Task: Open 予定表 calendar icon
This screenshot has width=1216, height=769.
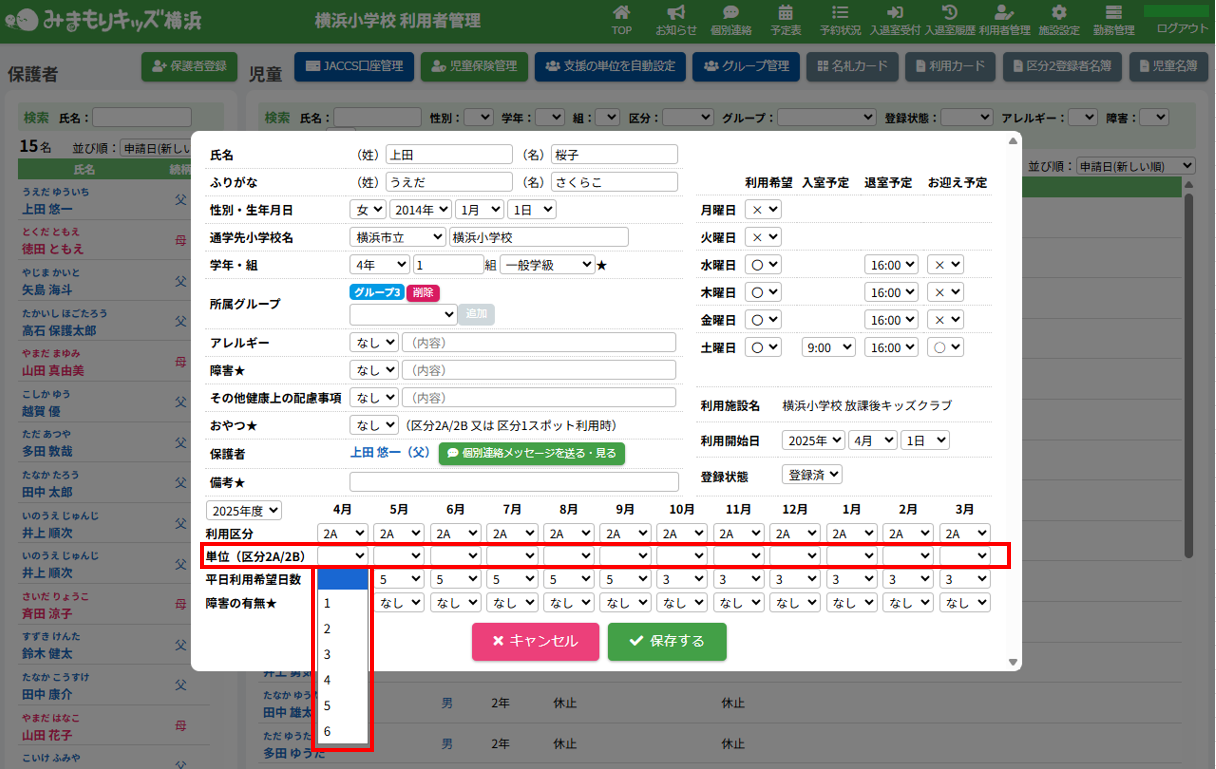Action: tap(786, 13)
